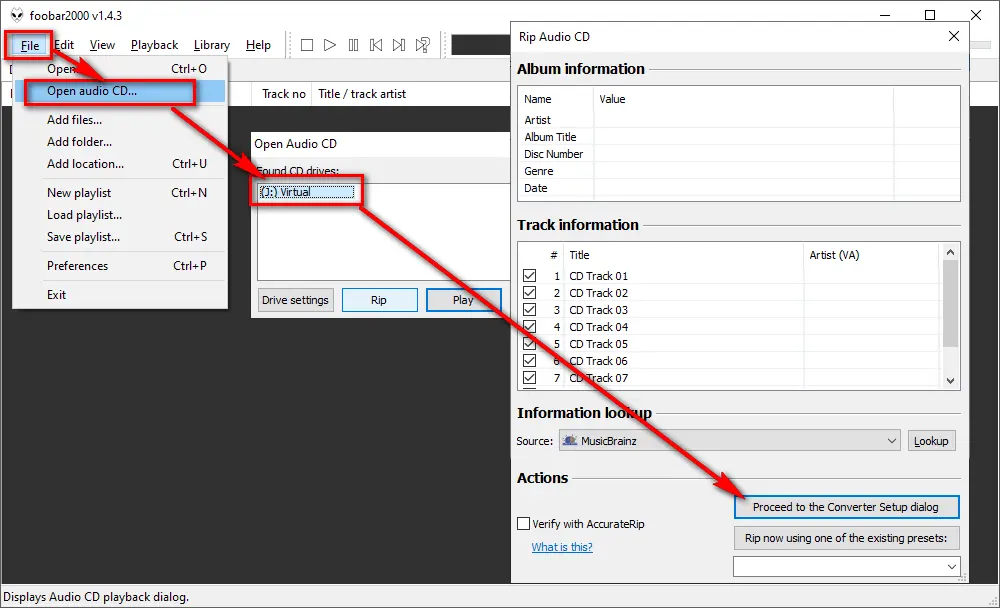Select the (J:) Virtual CD drive
Screen dimensions: 1000x608
point(307,192)
